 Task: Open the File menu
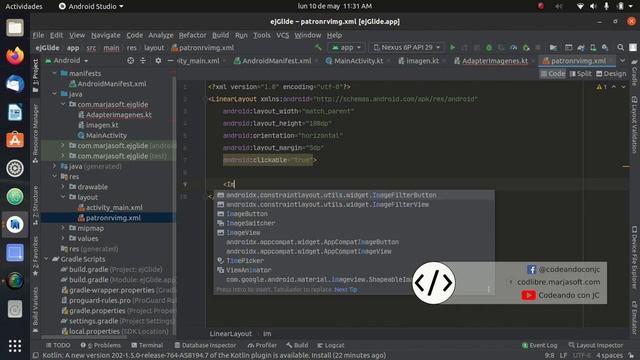[x=38, y=35]
